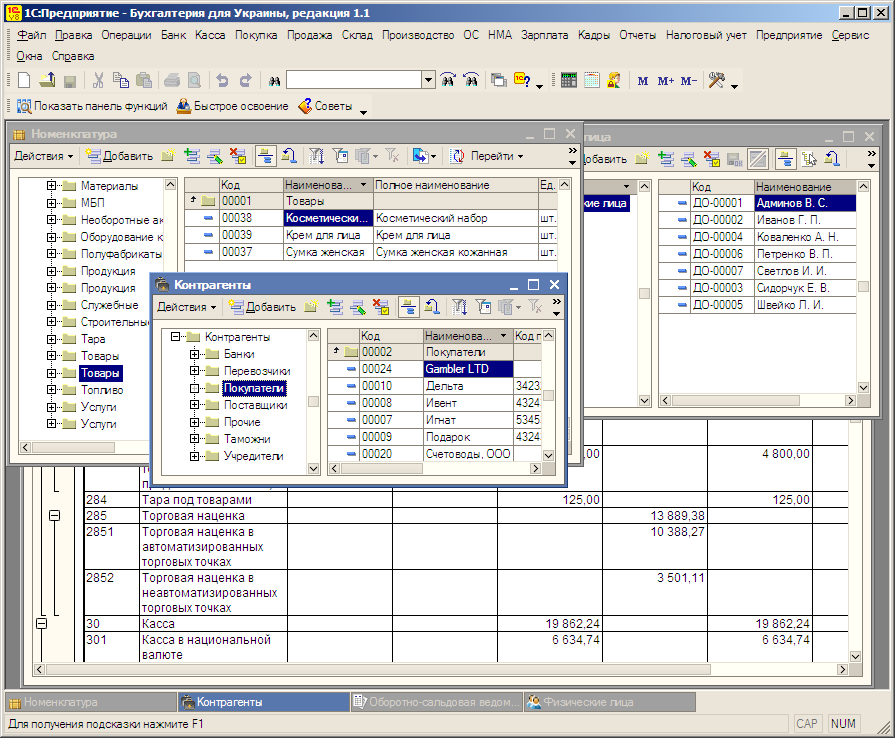Click the M+ memory button

pyautogui.click(x=666, y=81)
